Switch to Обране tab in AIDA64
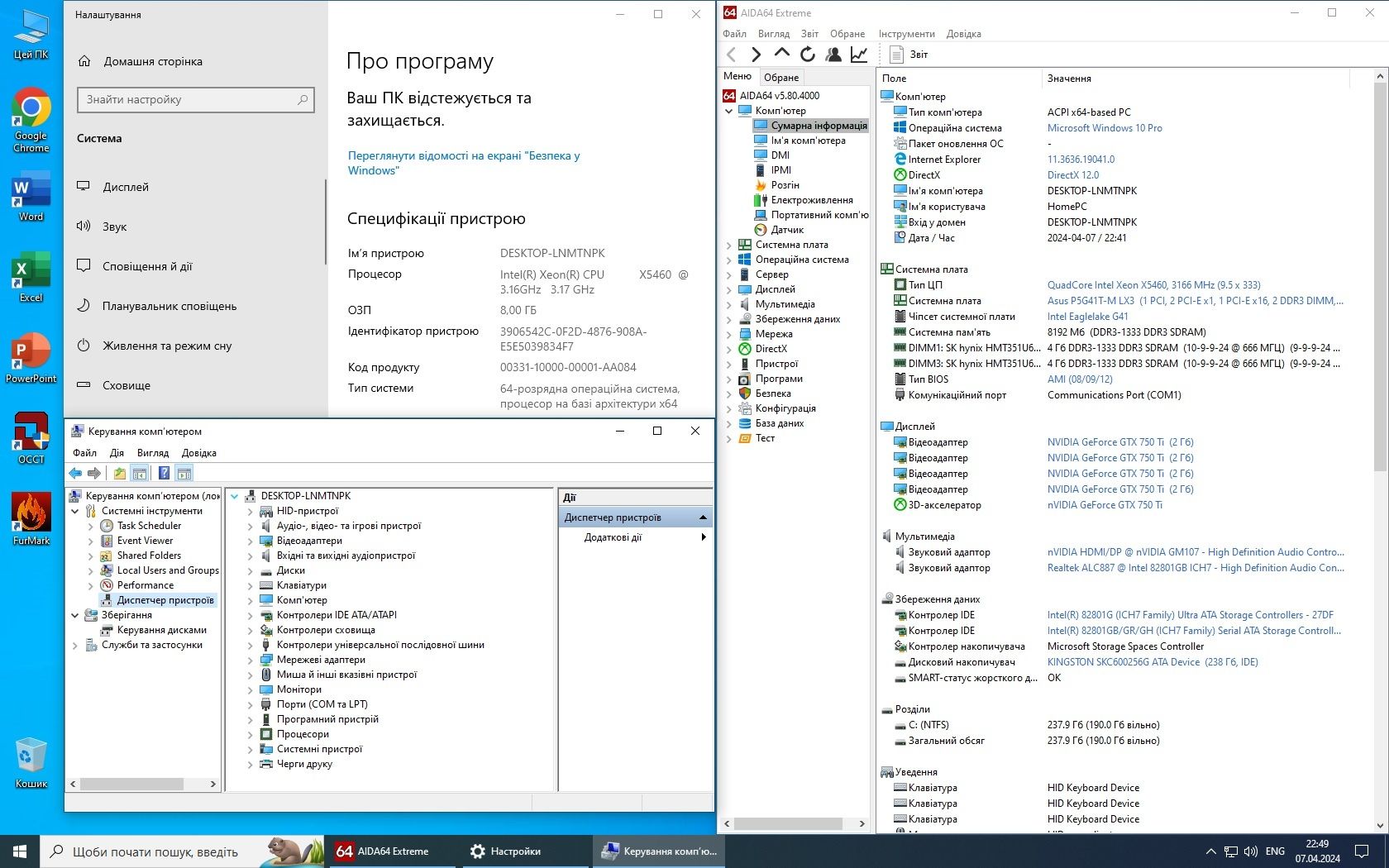 (781, 77)
